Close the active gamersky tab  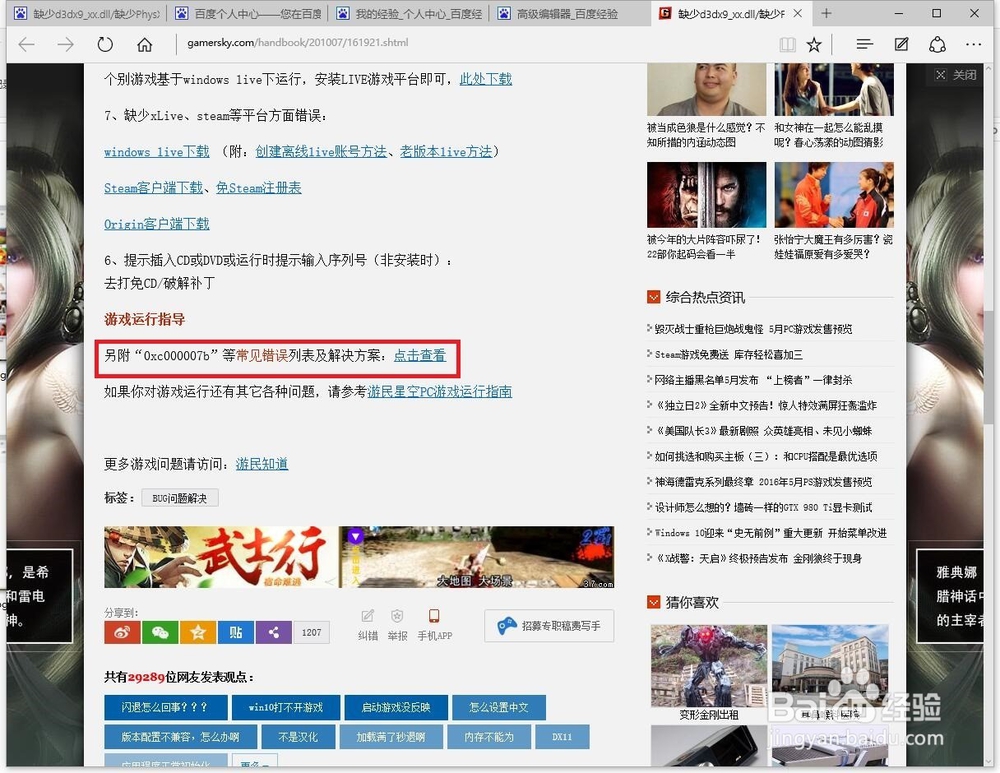pyautogui.click(x=797, y=13)
